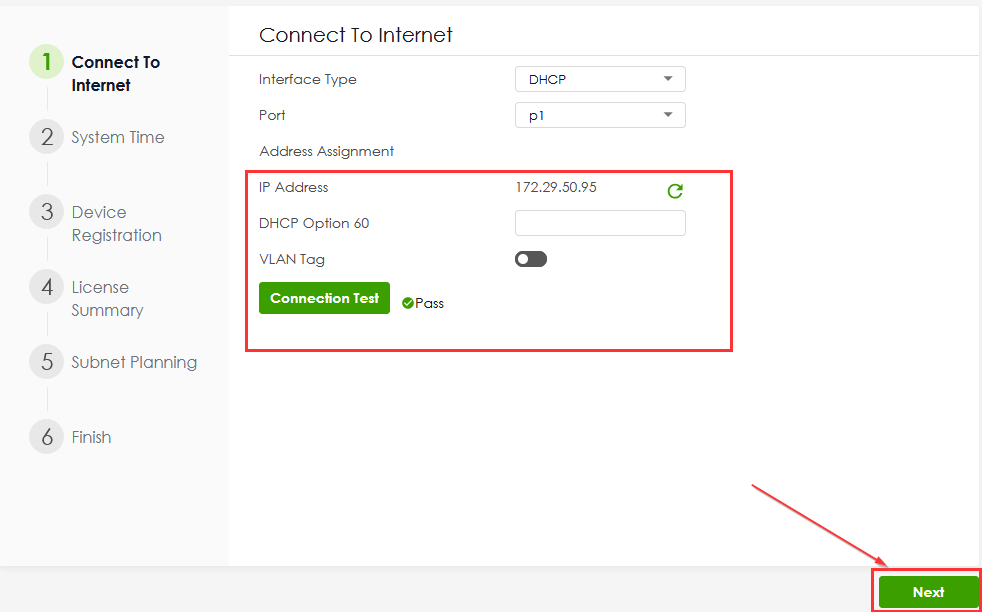The image size is (982, 612).
Task: Click step 3 number circle
Action: pos(47,212)
